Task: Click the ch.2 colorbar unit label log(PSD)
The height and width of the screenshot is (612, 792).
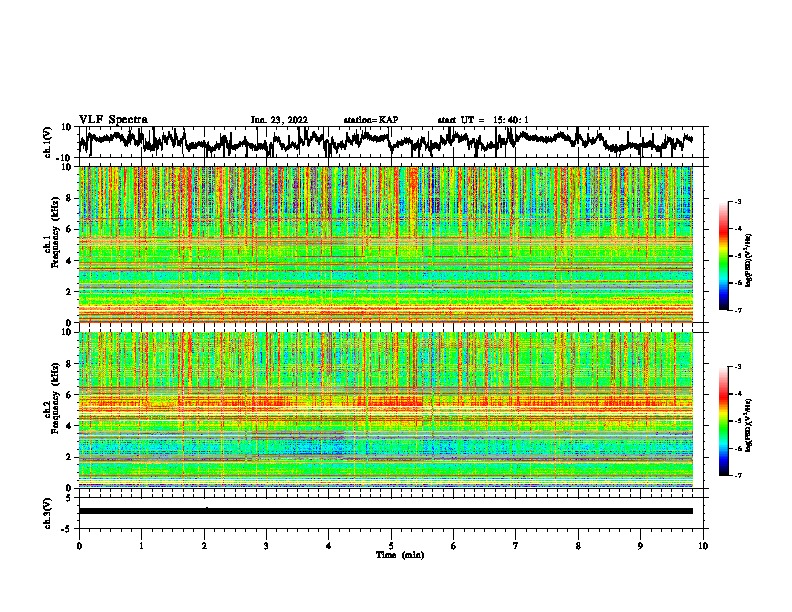Action: (x=749, y=425)
